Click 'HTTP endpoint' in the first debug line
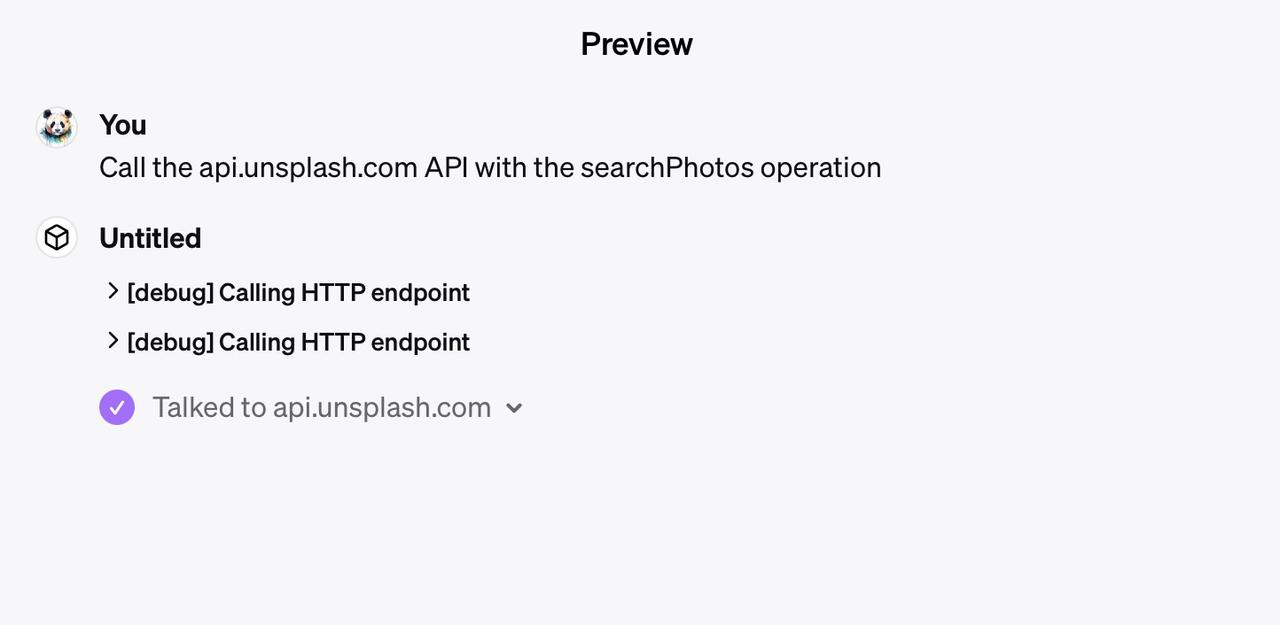The height and width of the screenshot is (625, 1280). click(385, 292)
